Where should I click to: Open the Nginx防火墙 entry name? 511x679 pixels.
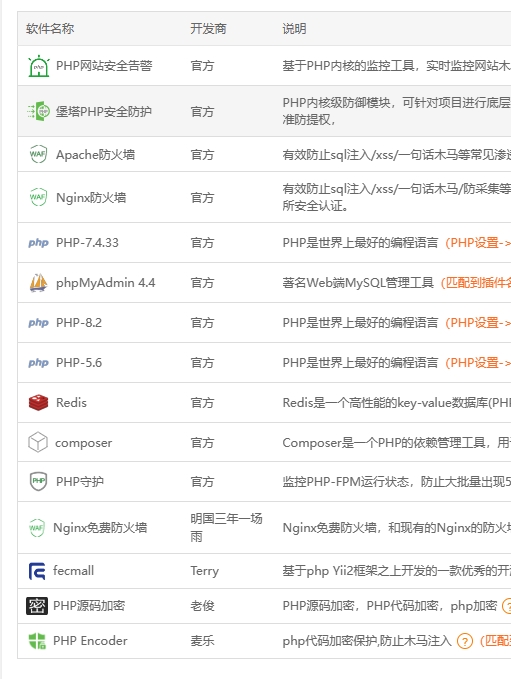91,197
